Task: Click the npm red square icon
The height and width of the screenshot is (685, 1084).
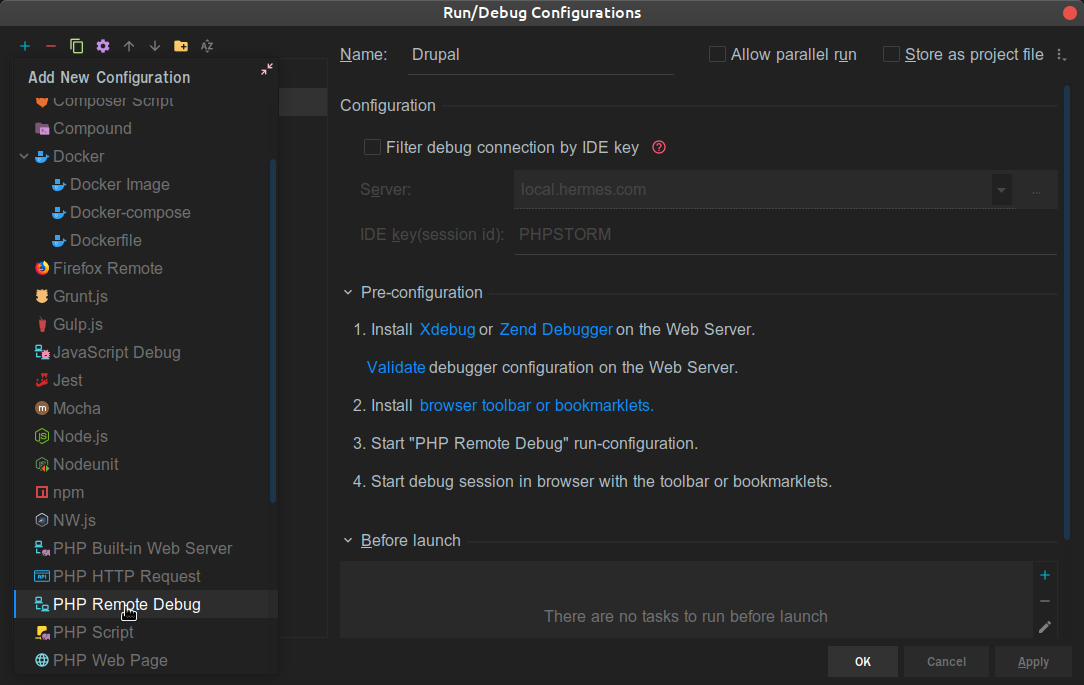Action: coord(42,492)
